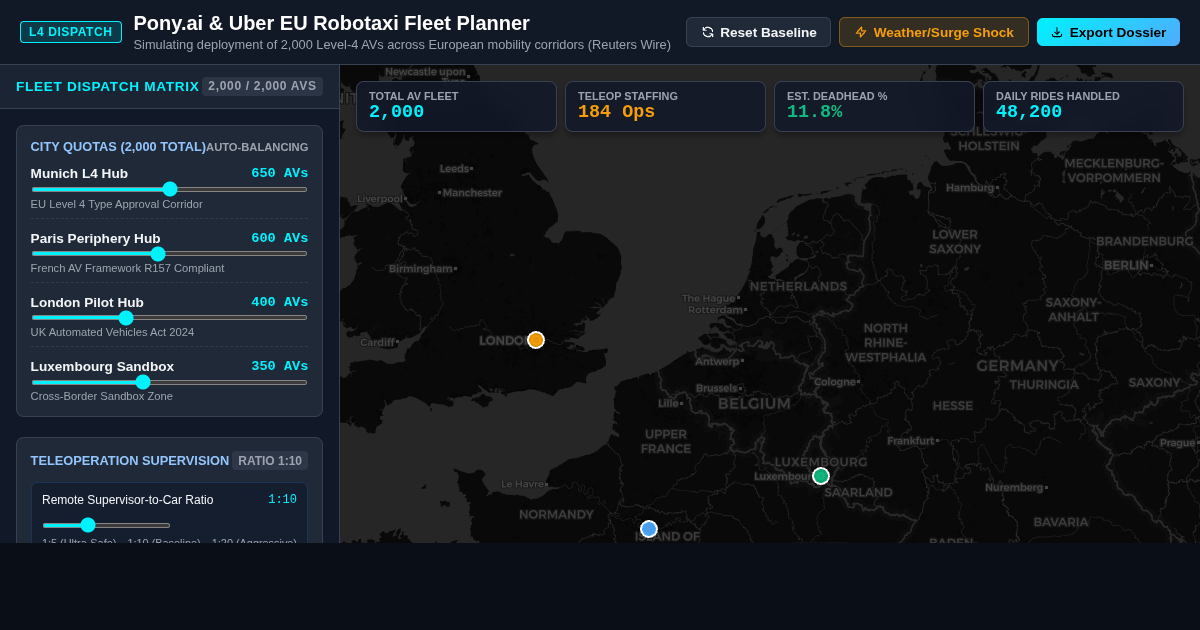The height and width of the screenshot is (630, 1200).
Task: Click the '350 AVs' Luxembourg value
Action: click(x=280, y=366)
